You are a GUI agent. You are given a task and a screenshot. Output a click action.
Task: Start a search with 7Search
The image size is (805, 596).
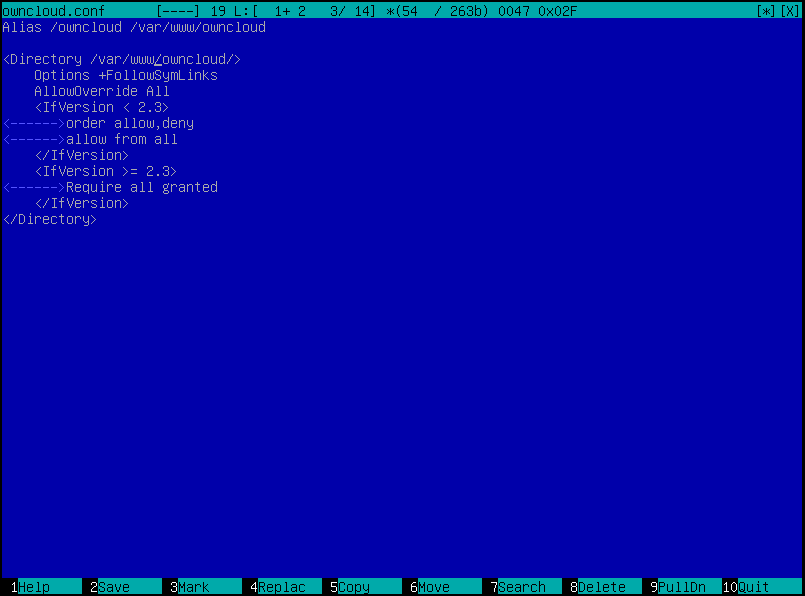coord(522,587)
